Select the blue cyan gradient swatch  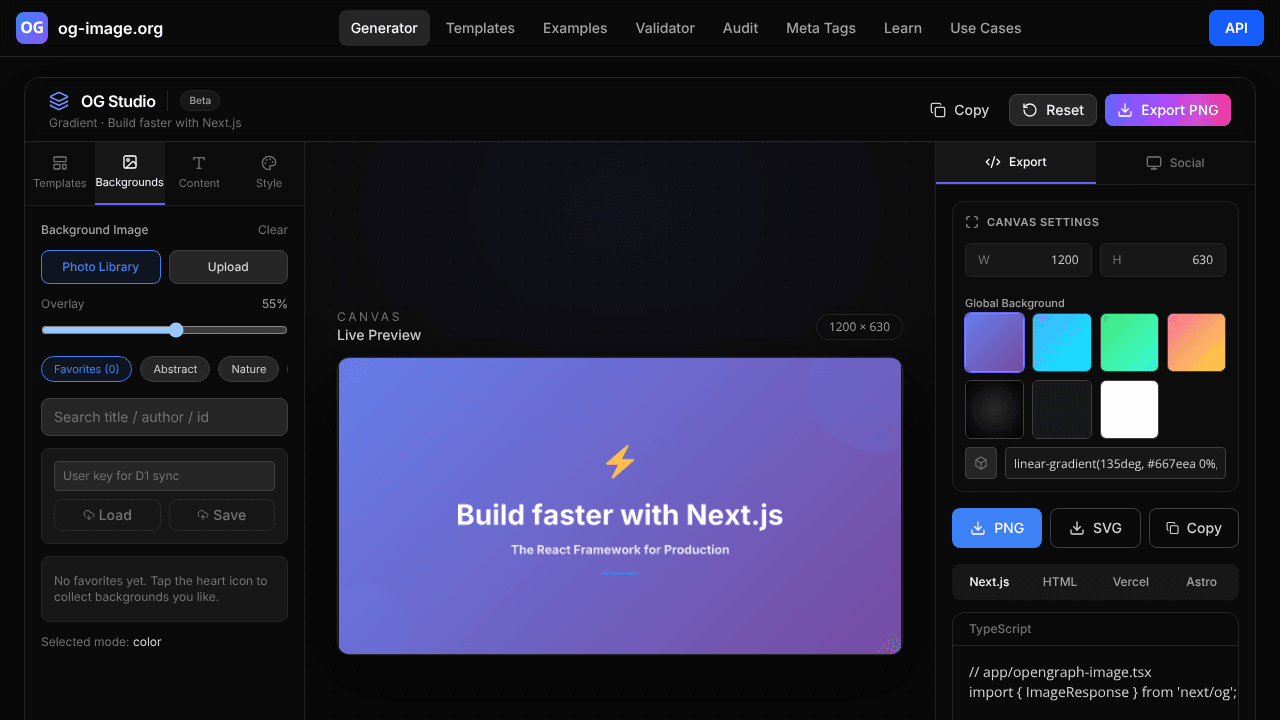[1062, 342]
